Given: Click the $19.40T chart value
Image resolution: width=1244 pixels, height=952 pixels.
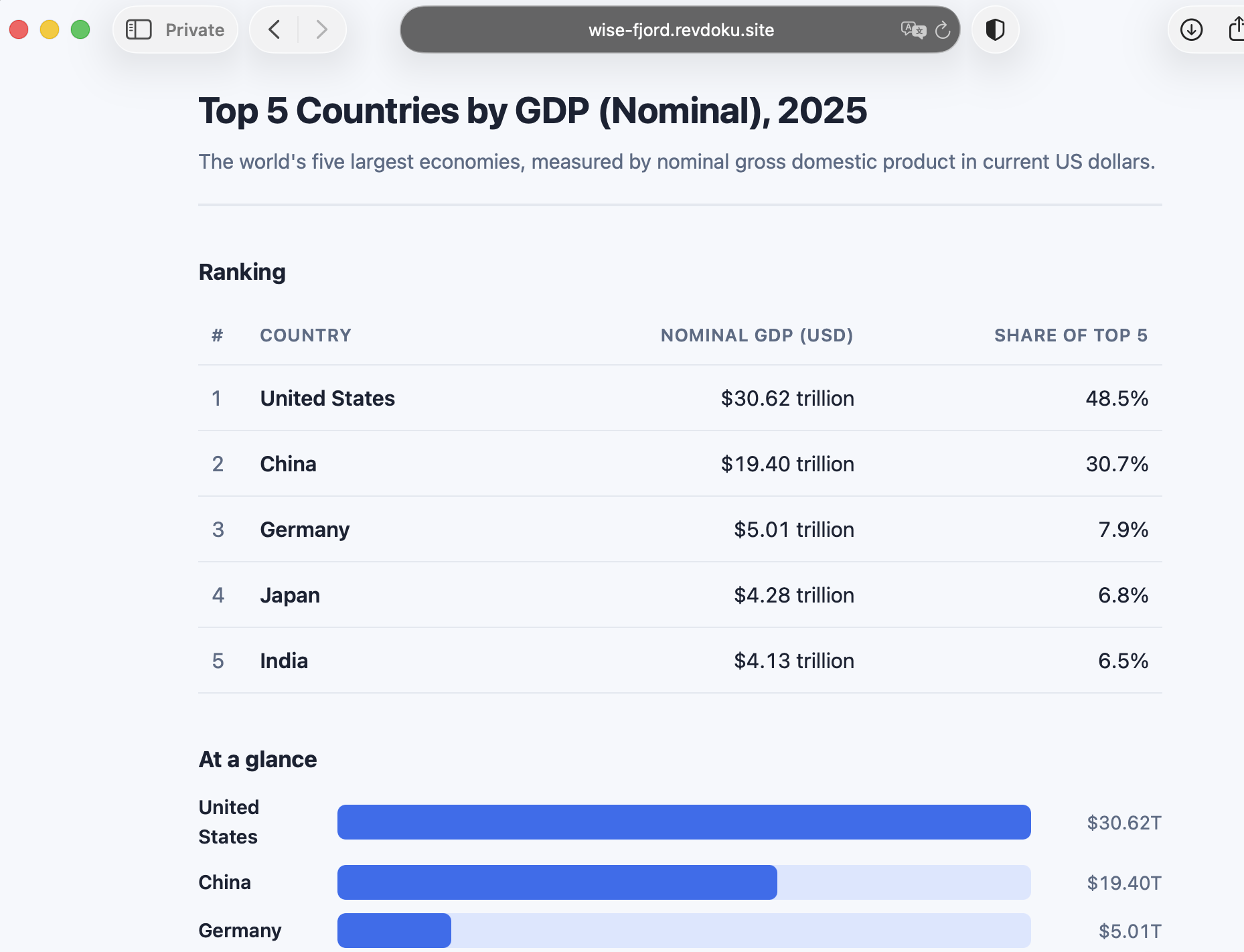Looking at the screenshot, I should [1124, 882].
